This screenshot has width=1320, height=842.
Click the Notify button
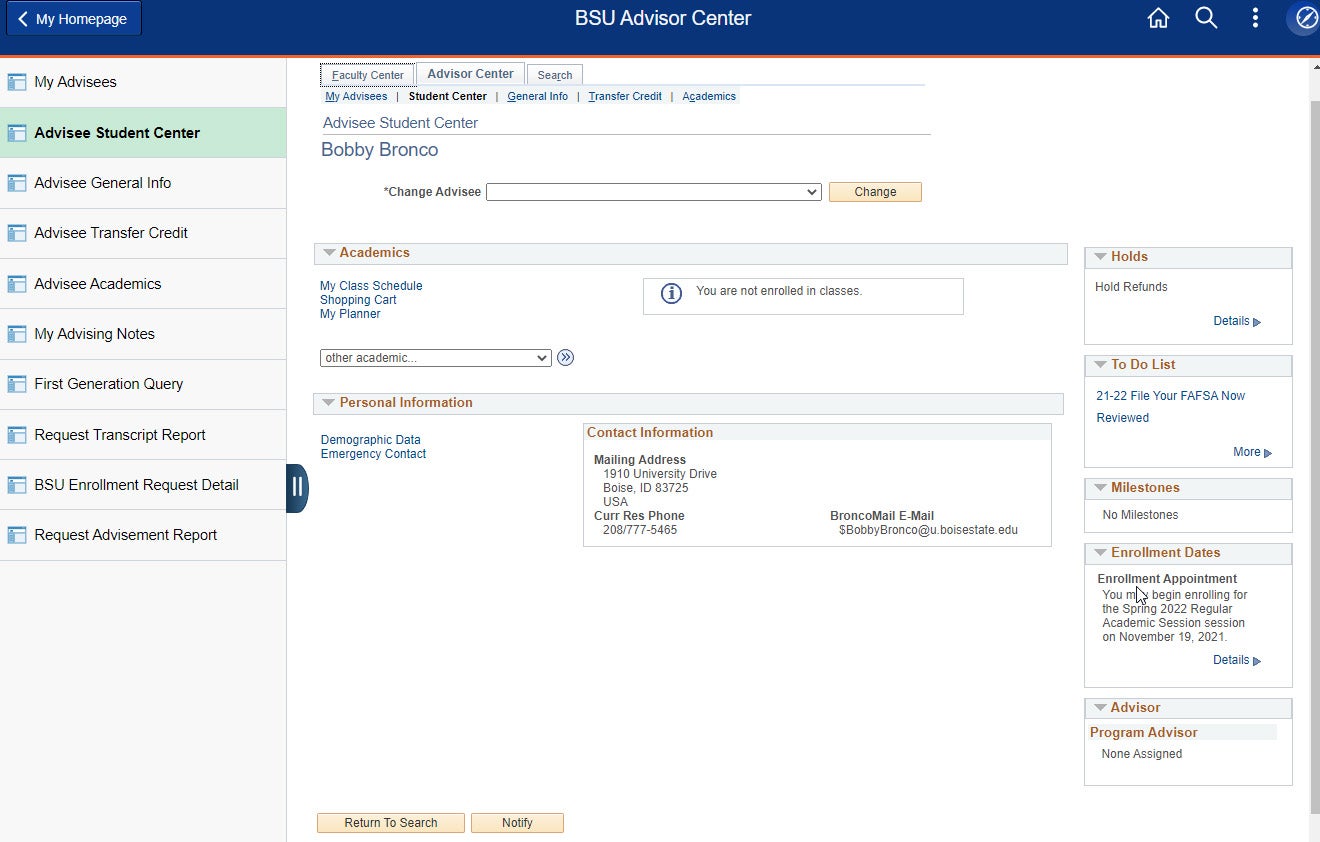pyautogui.click(x=517, y=823)
